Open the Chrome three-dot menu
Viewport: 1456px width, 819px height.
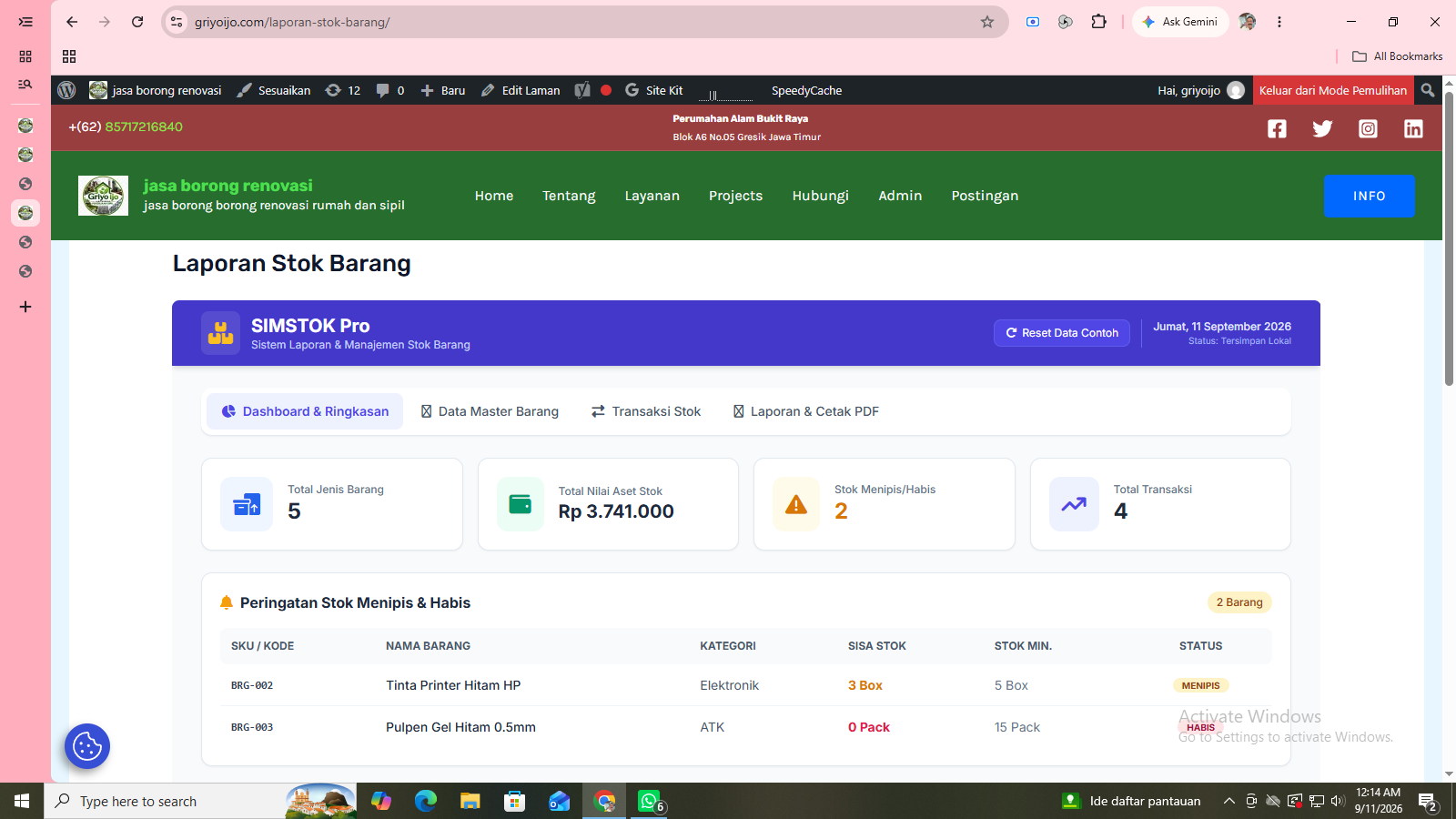point(1279,22)
